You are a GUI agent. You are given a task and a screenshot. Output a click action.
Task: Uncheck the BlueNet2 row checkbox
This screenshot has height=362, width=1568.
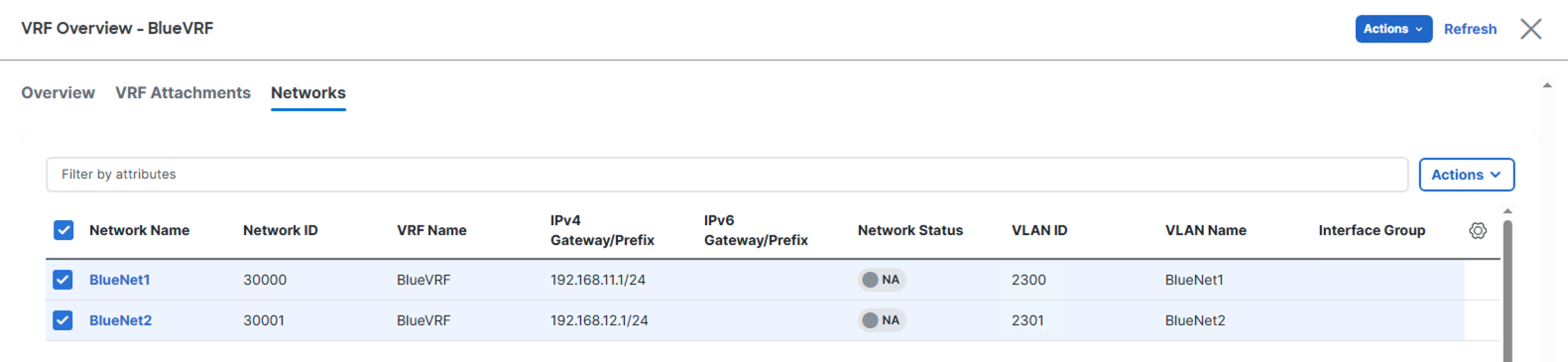(62, 320)
